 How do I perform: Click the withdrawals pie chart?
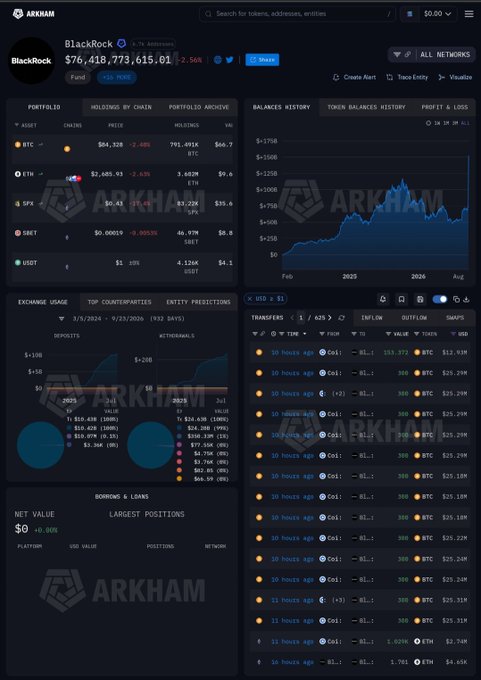(x=151, y=445)
